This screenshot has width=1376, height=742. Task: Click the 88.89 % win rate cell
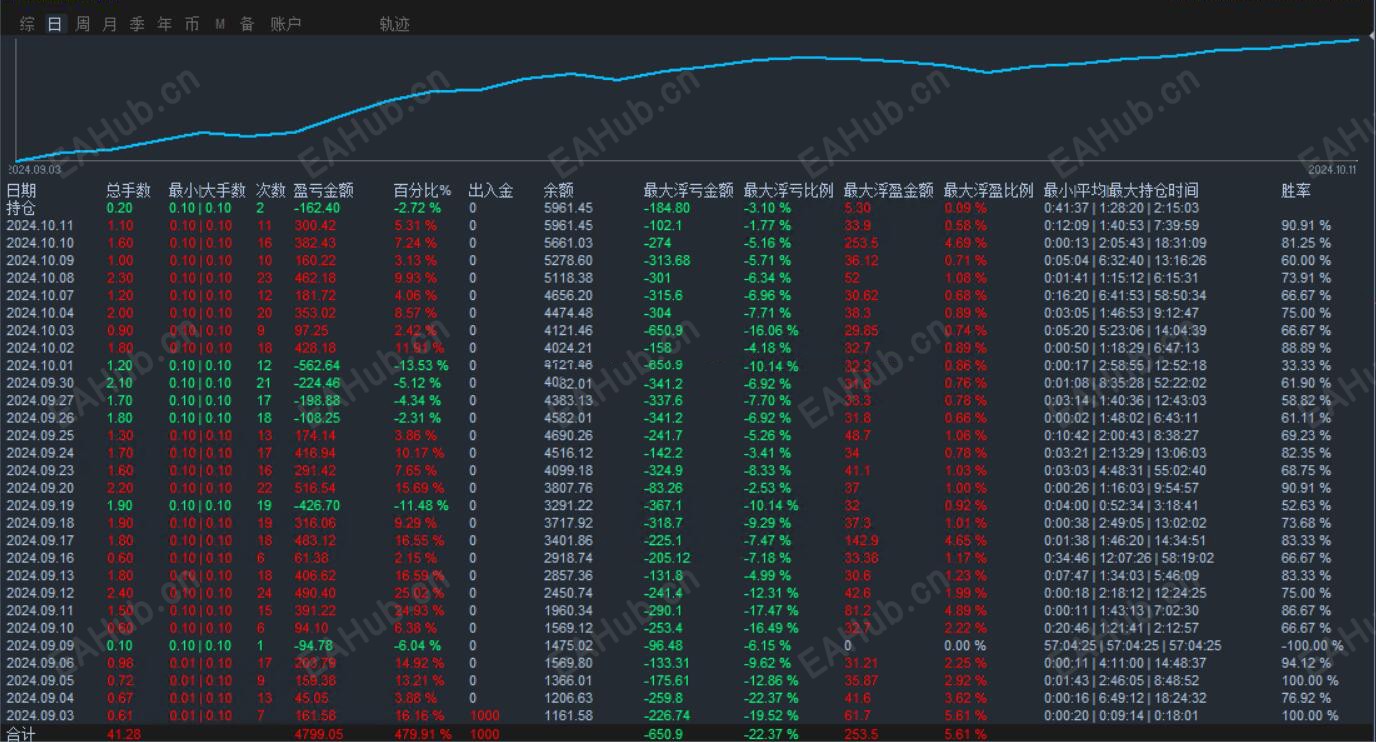[1307, 348]
